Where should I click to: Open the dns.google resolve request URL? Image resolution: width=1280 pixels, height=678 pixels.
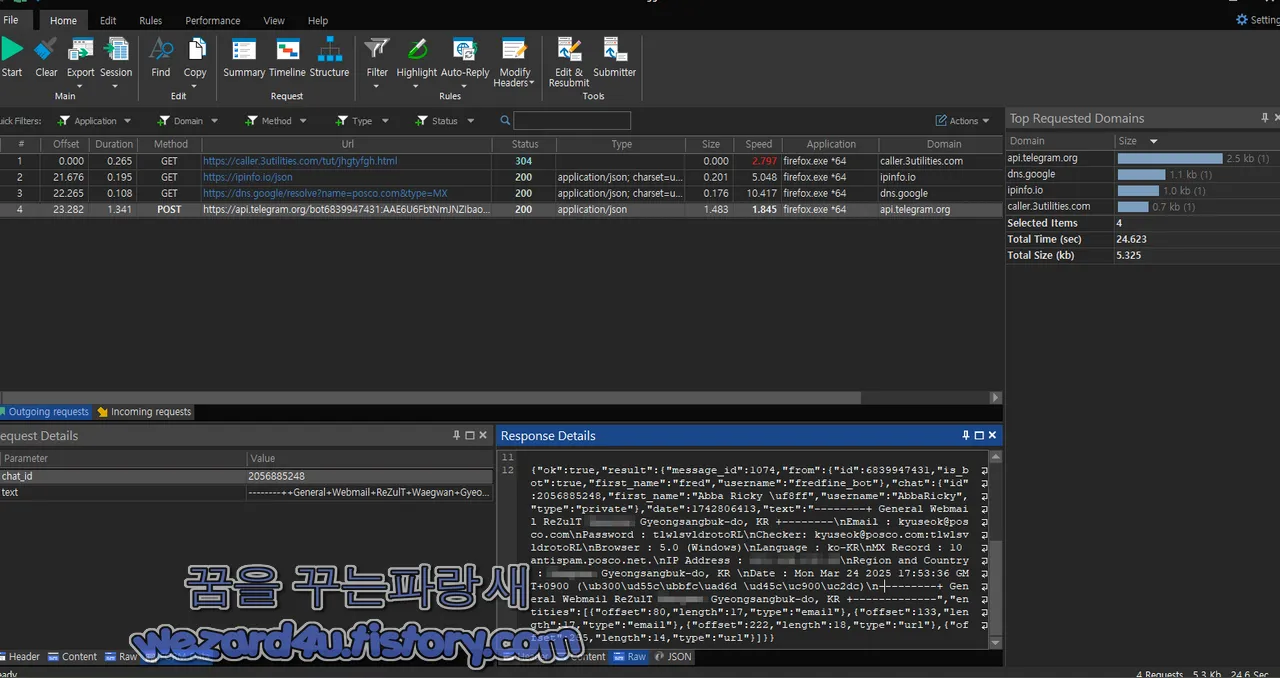pos(325,193)
